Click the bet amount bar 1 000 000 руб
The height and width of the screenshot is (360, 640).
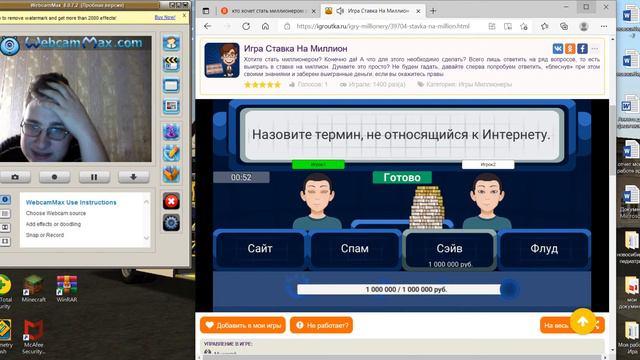399,289
